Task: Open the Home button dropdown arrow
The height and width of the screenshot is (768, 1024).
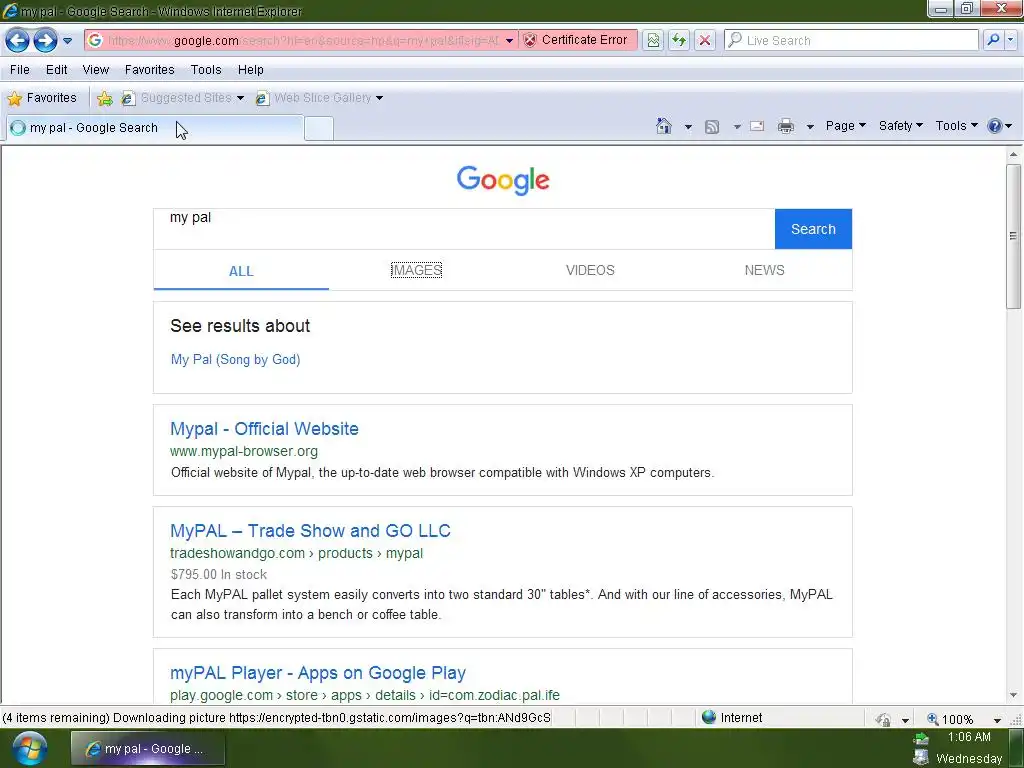Action: pyautogui.click(x=688, y=127)
